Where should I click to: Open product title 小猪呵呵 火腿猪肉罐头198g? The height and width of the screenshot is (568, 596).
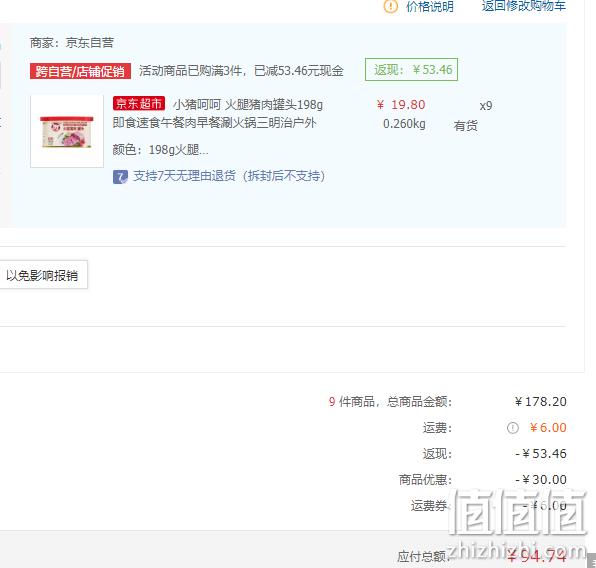(x=248, y=104)
